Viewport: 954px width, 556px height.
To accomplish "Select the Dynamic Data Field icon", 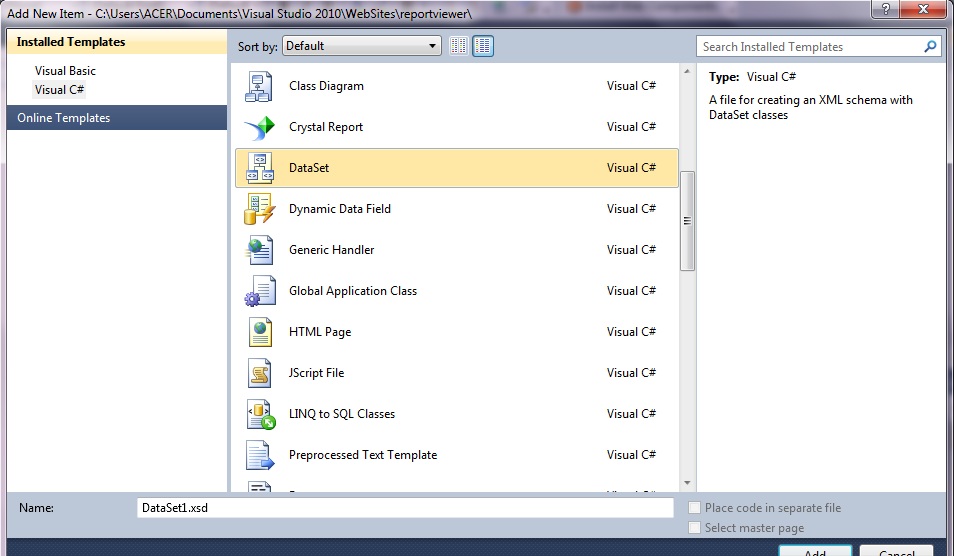I will pyautogui.click(x=260, y=209).
